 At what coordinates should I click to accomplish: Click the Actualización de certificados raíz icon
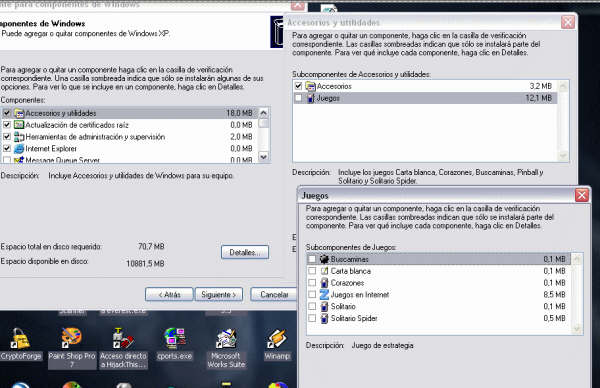click(19, 125)
